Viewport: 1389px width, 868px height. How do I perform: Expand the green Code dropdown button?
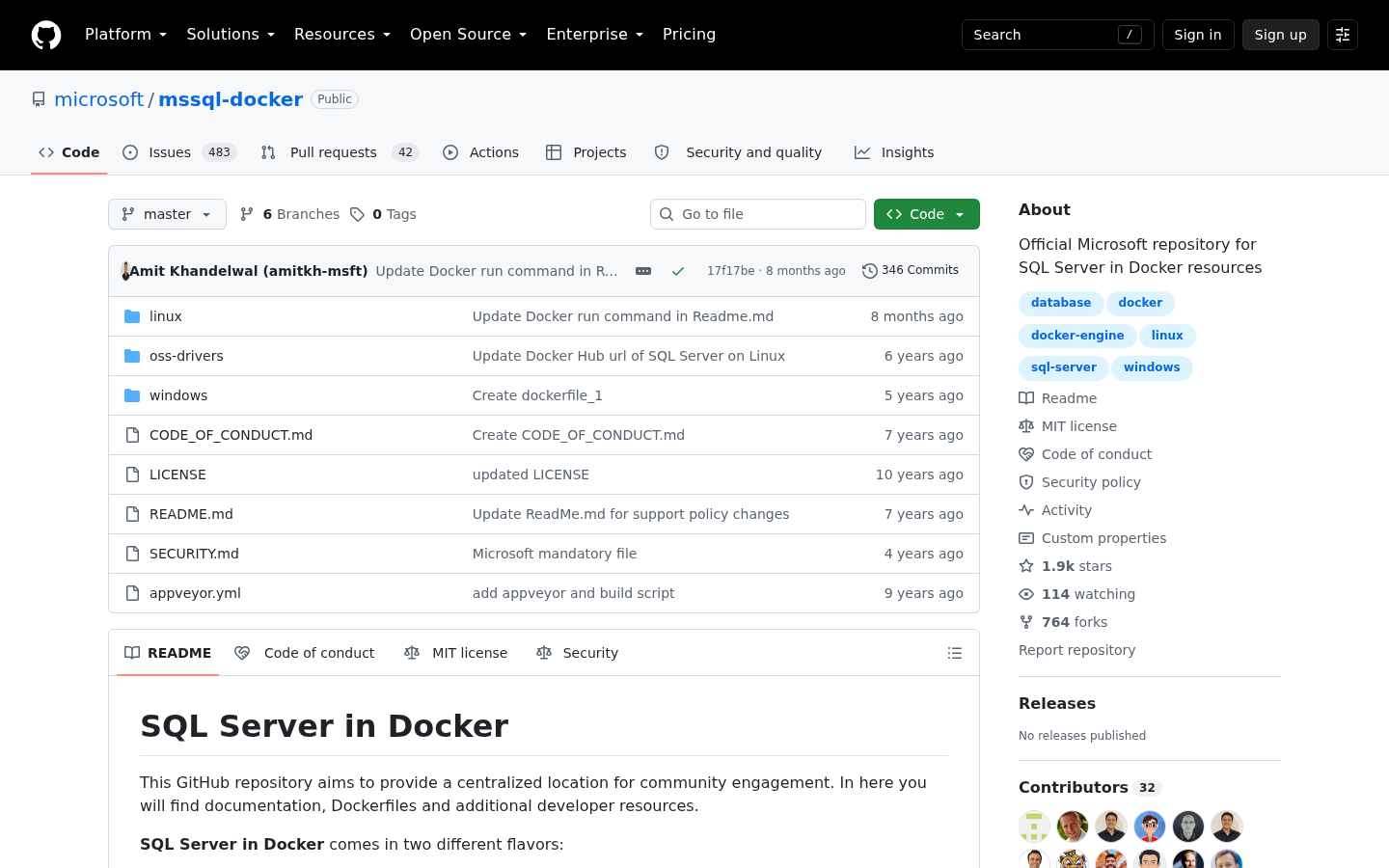click(927, 214)
